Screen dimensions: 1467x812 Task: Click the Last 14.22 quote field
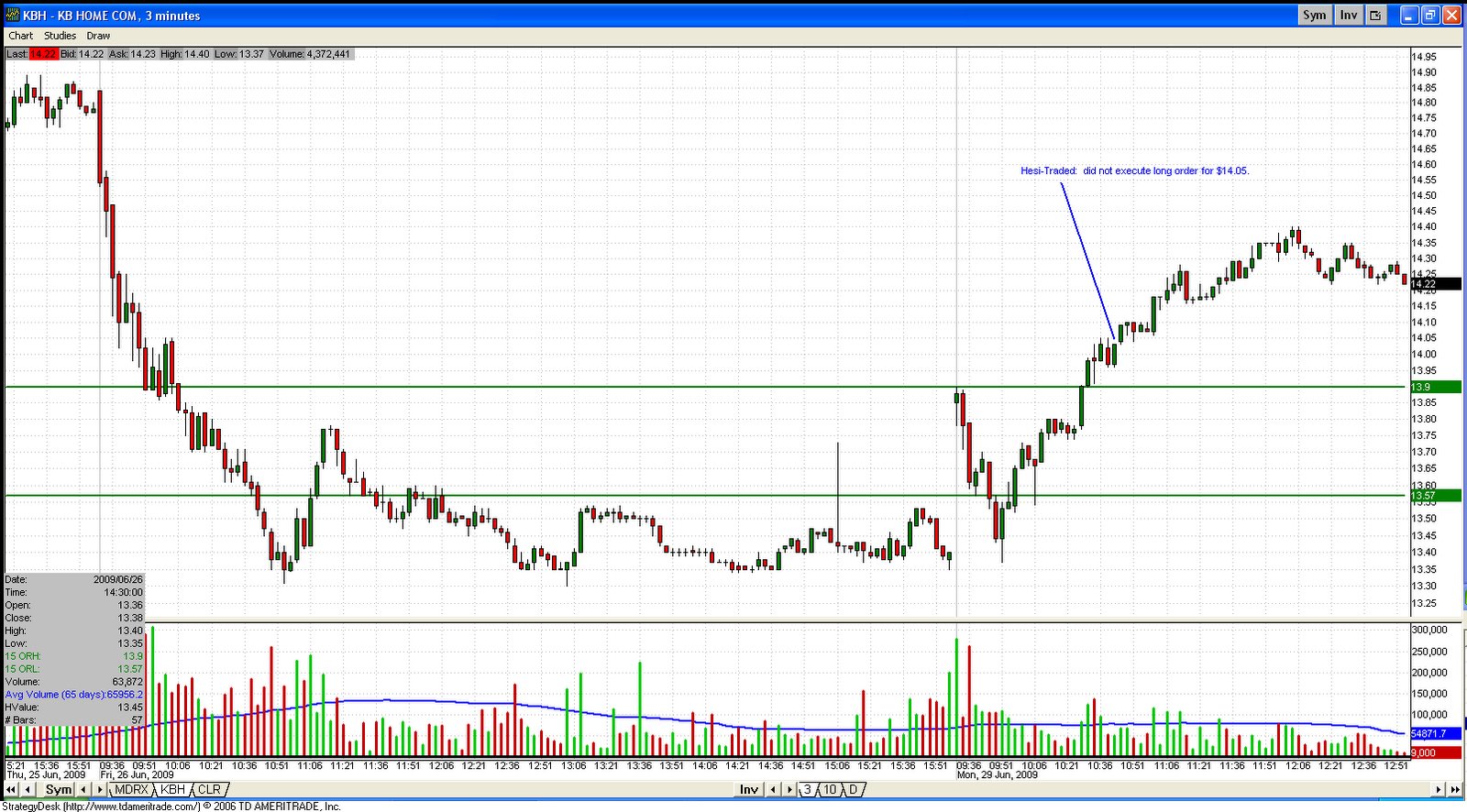[31, 54]
